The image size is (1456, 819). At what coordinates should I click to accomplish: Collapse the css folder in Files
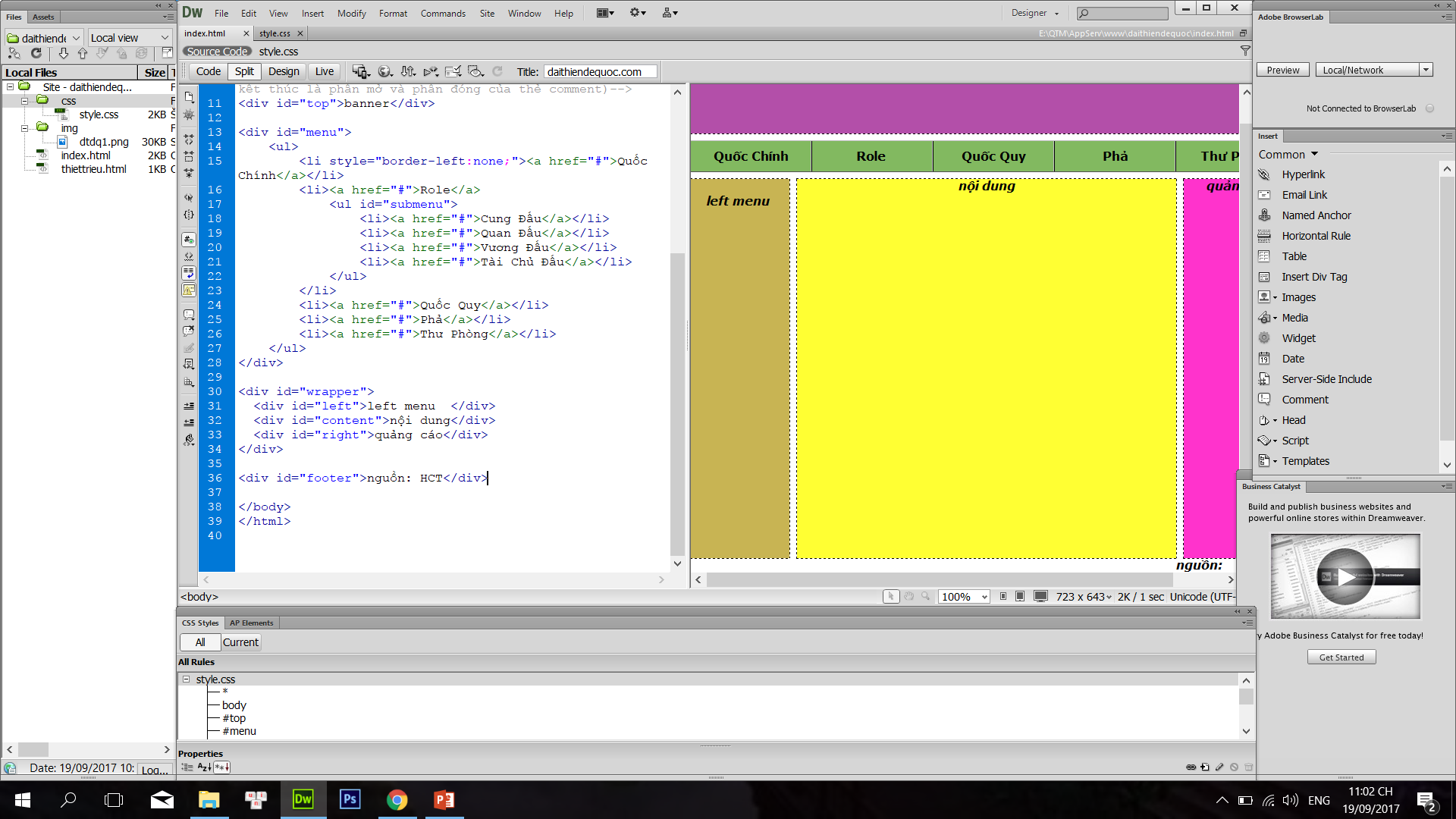tap(25, 101)
